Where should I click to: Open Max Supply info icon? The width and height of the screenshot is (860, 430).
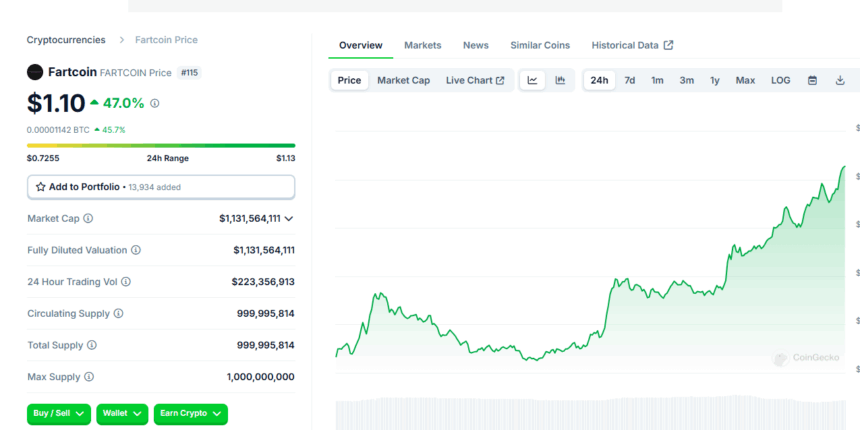pyautogui.click(x=89, y=377)
